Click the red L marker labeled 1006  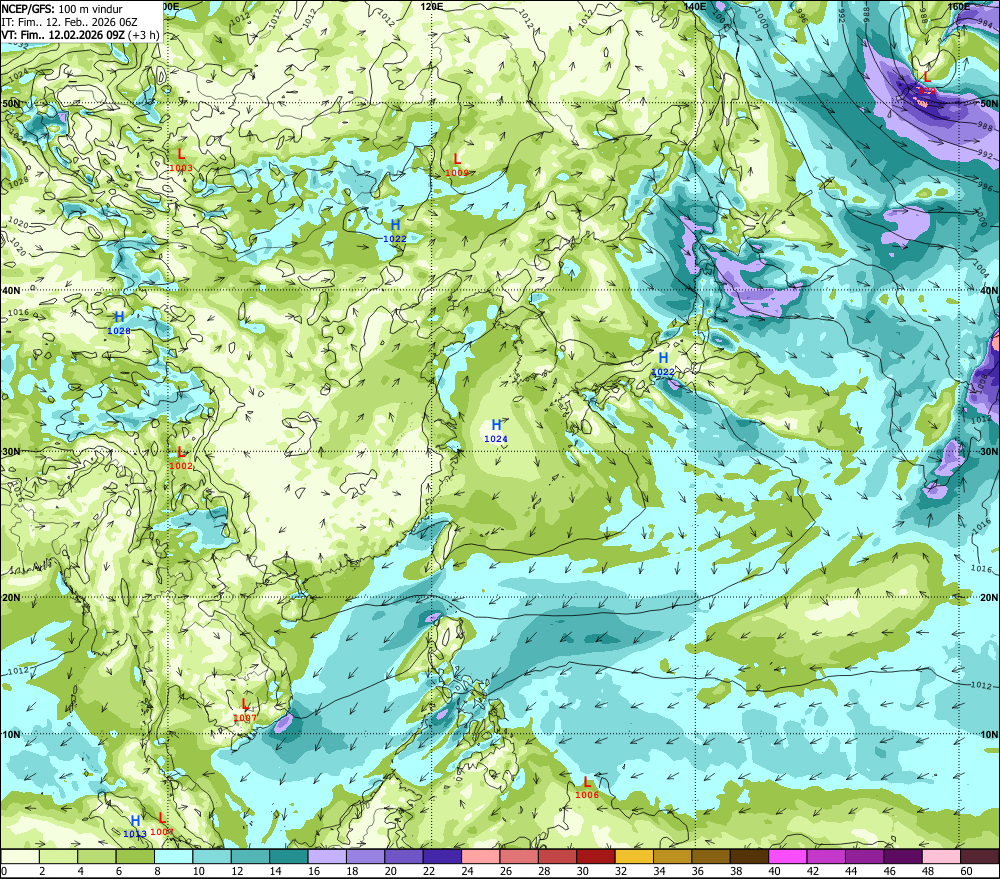[587, 782]
